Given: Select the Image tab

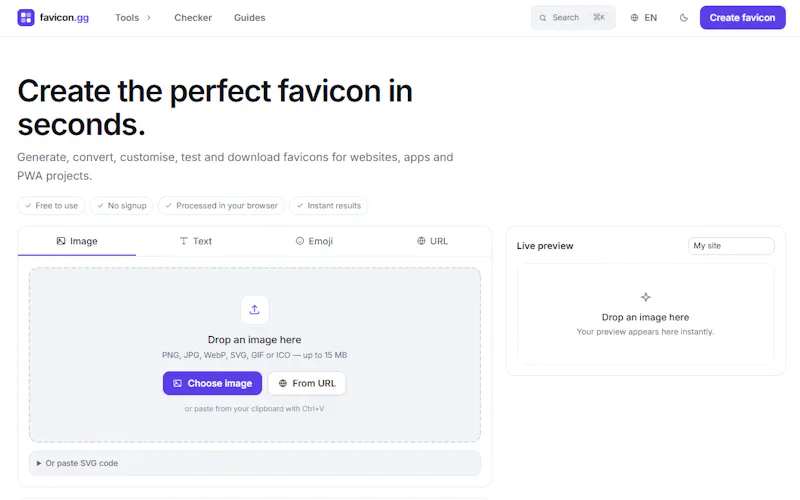Looking at the screenshot, I should pos(77,241).
